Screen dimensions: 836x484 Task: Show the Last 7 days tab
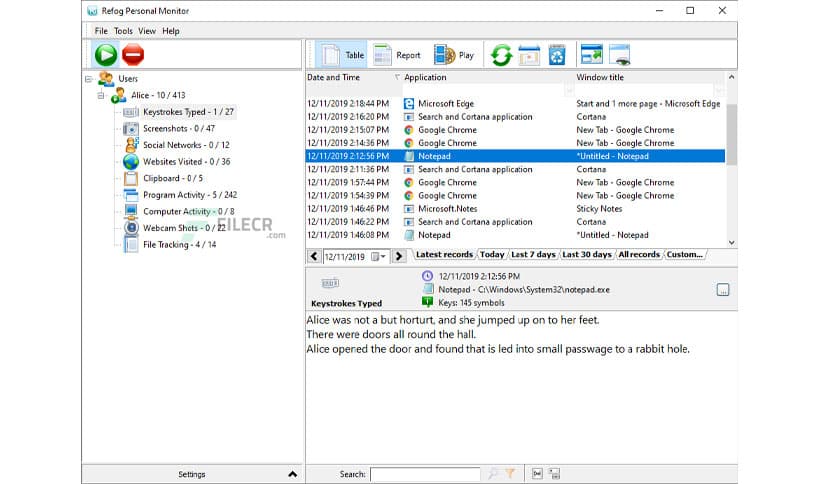click(533, 255)
